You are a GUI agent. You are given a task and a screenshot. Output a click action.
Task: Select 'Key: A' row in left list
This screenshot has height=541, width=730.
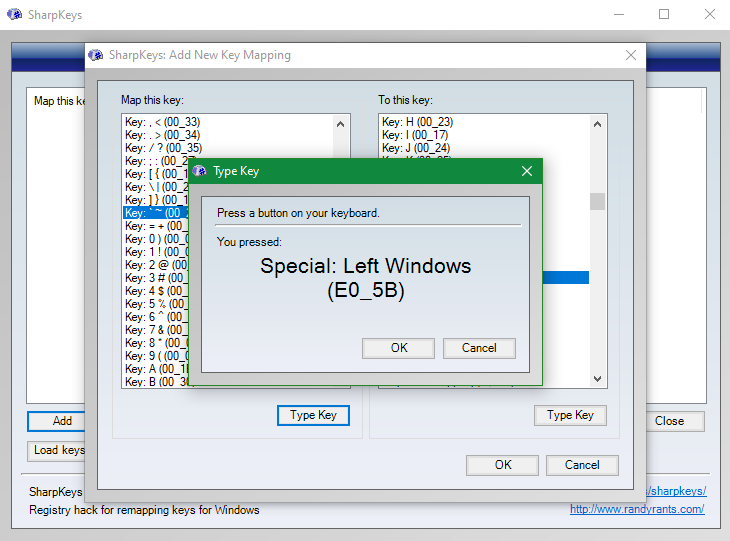pos(156,369)
